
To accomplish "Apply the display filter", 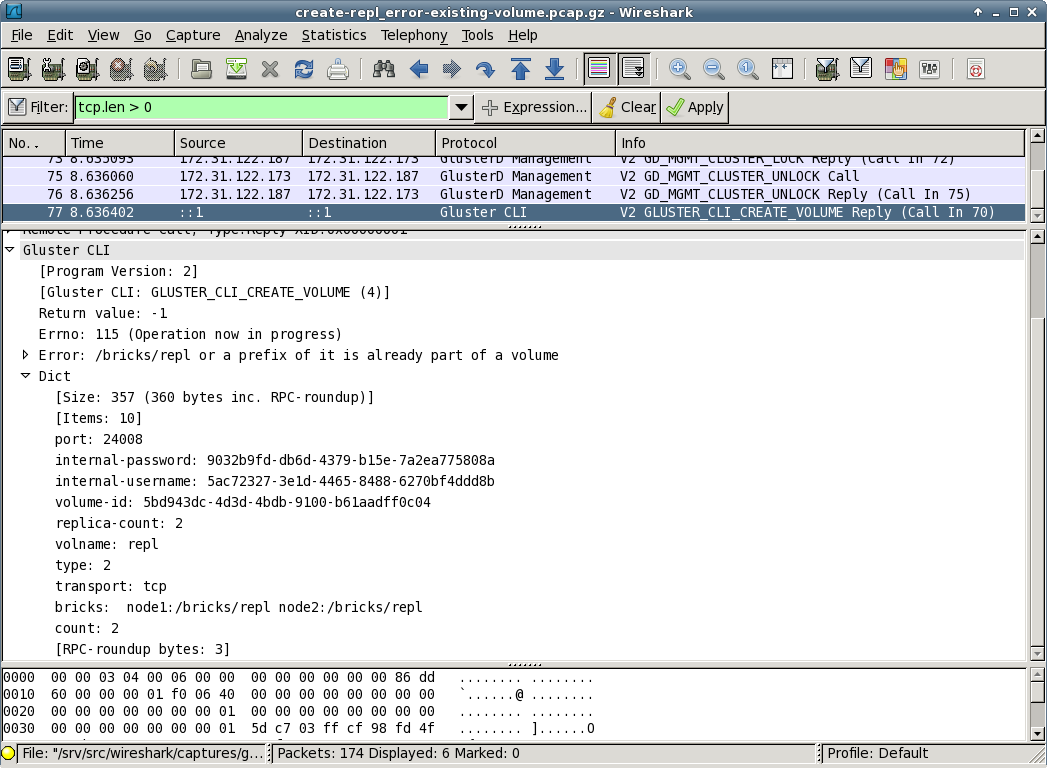I will pos(695,107).
